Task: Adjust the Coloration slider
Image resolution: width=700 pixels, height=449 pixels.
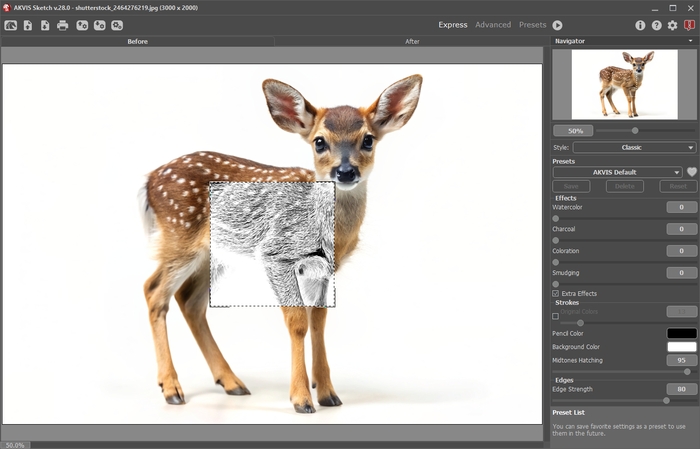Action: coord(556,262)
